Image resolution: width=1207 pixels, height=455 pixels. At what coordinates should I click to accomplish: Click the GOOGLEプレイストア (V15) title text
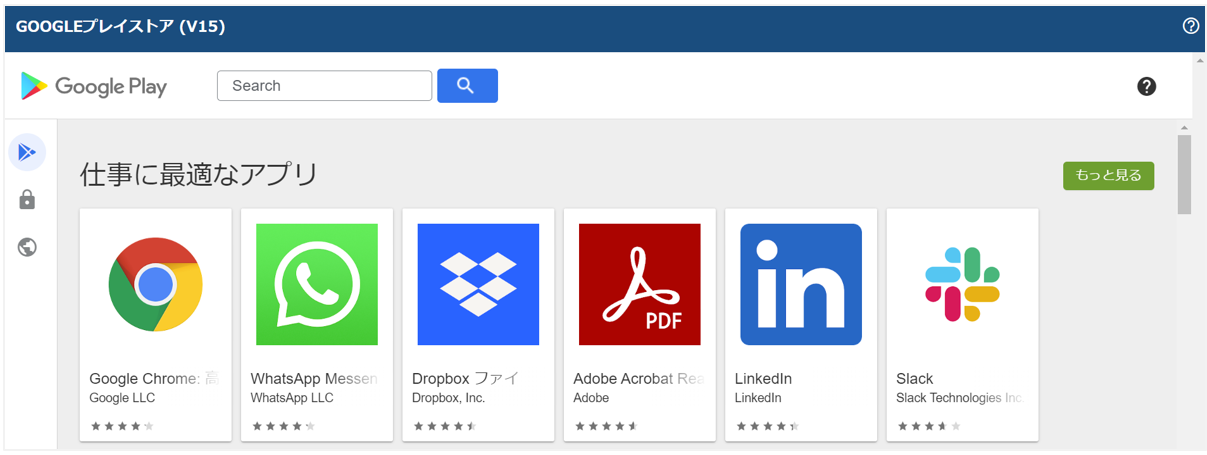pyautogui.click(x=120, y=27)
